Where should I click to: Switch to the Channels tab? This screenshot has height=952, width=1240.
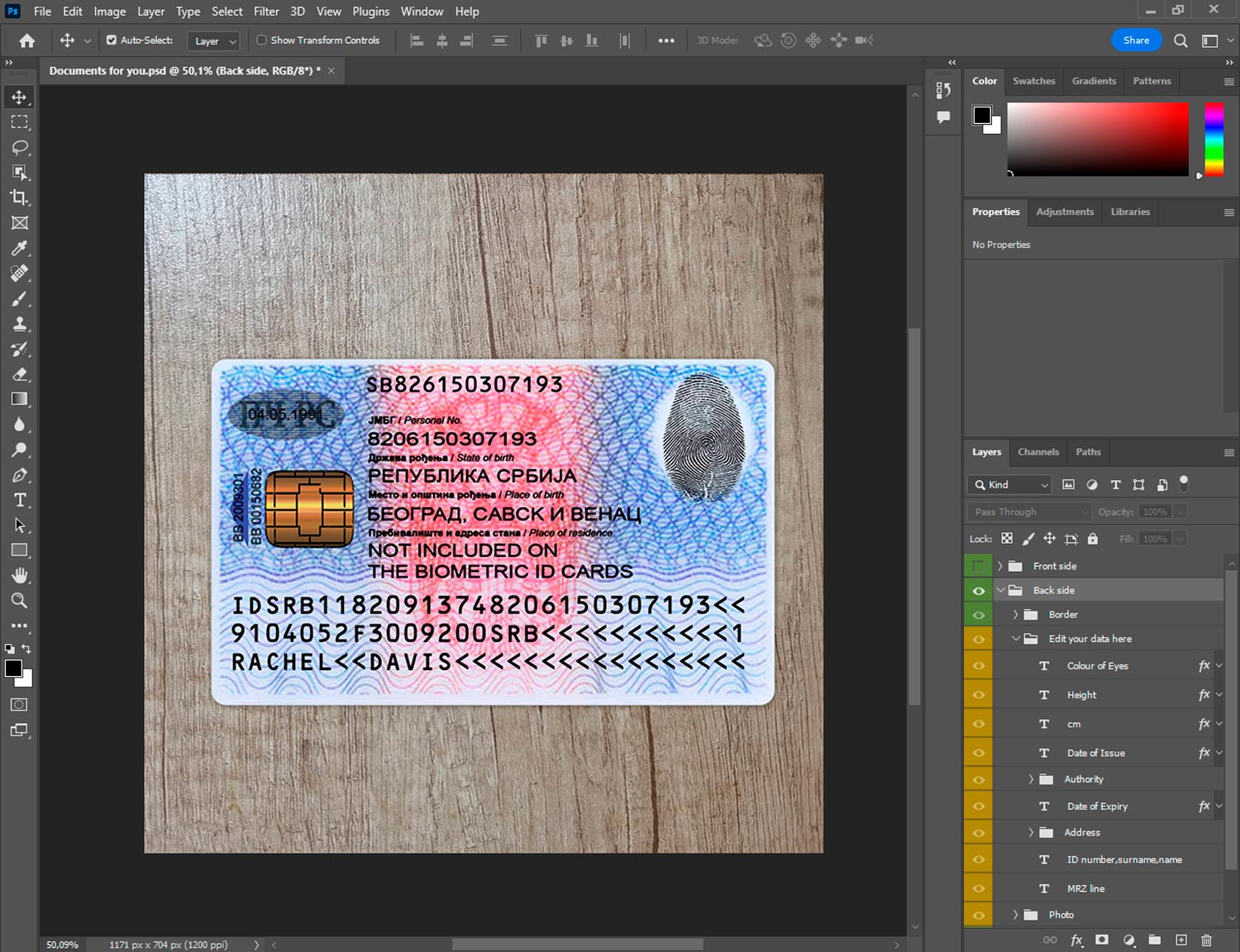(1037, 452)
